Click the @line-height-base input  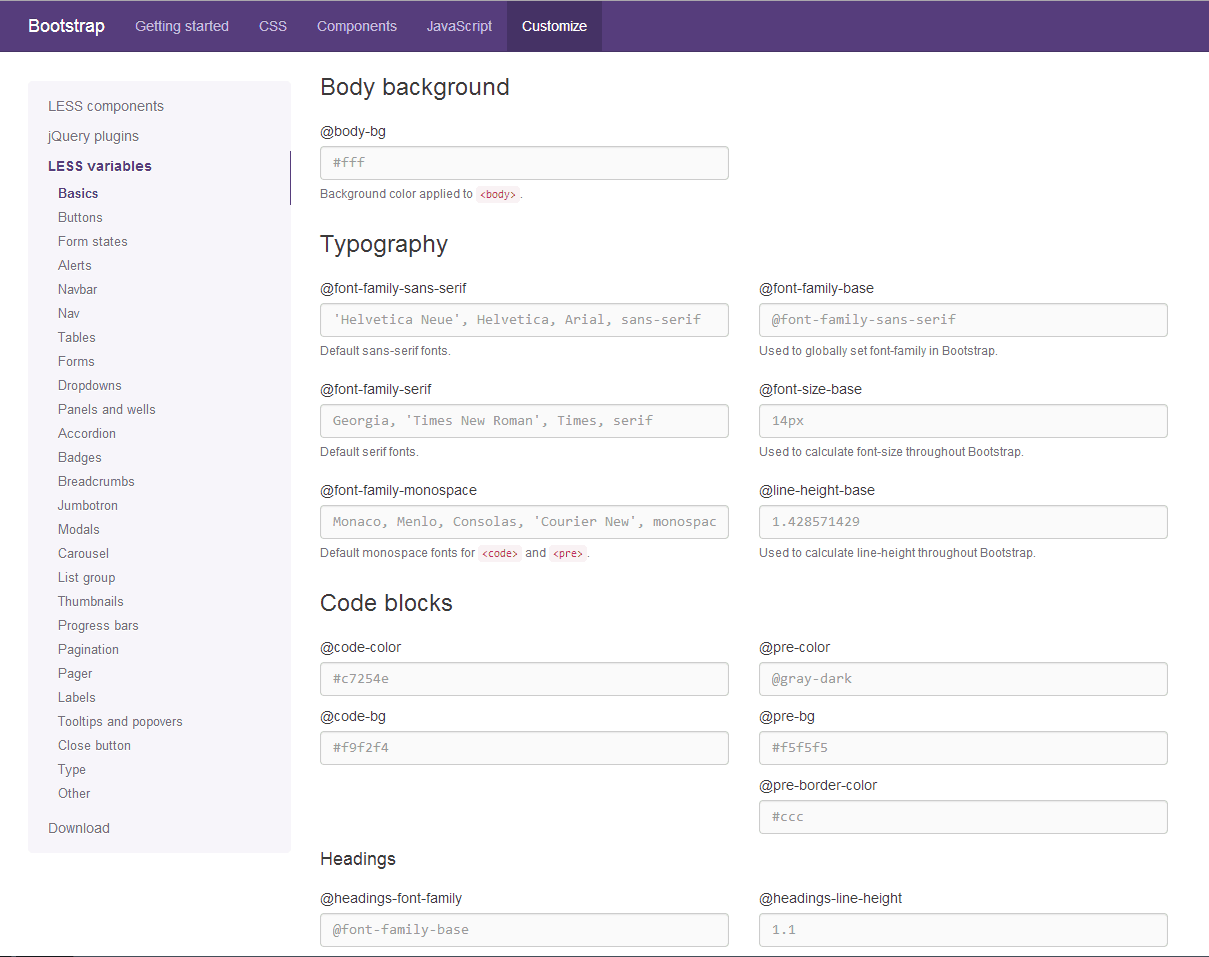click(962, 522)
